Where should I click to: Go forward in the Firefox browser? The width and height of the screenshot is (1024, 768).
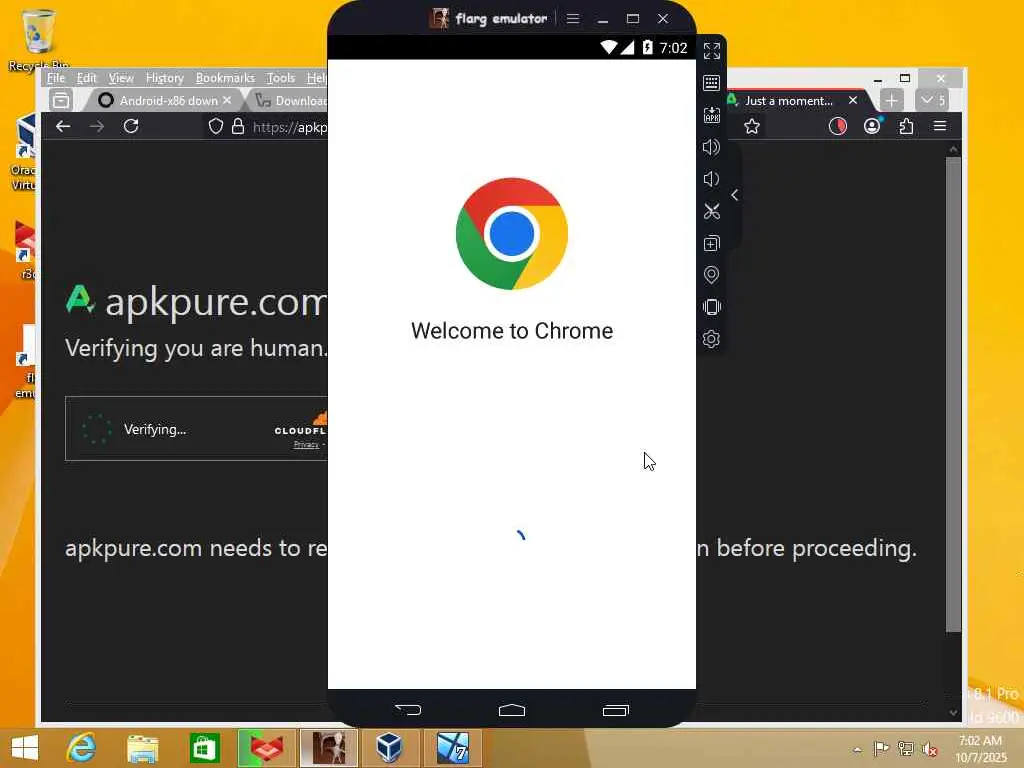[x=97, y=126]
